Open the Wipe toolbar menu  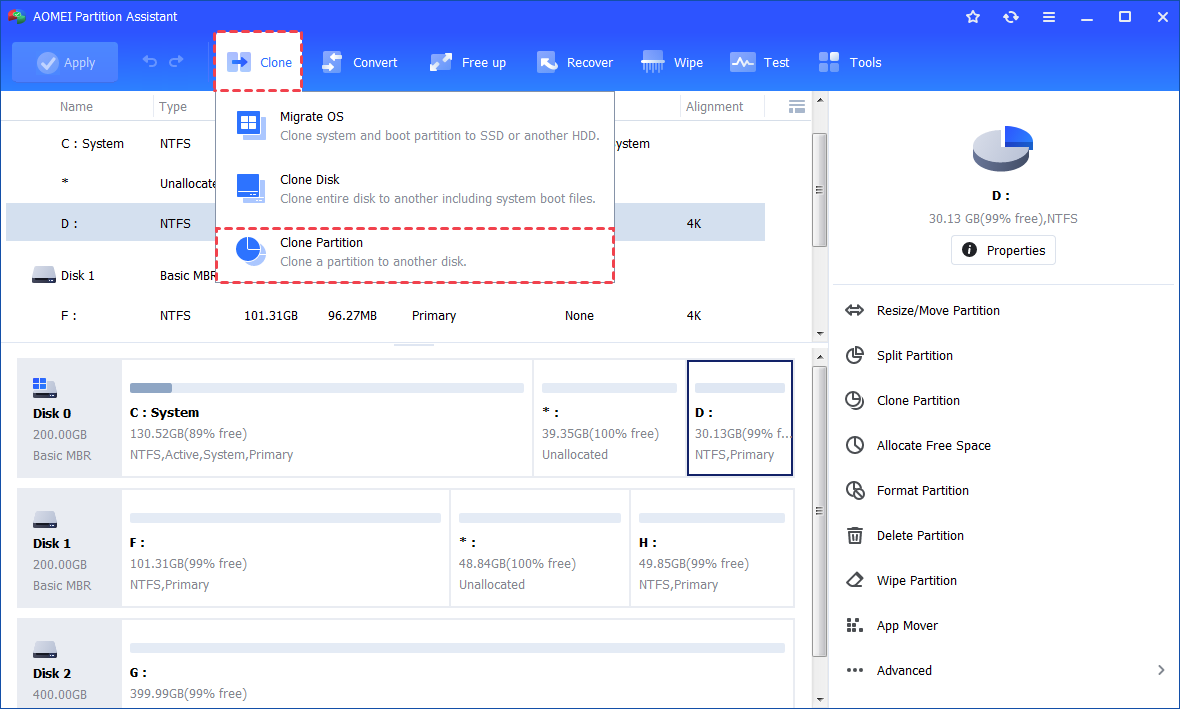coord(672,62)
